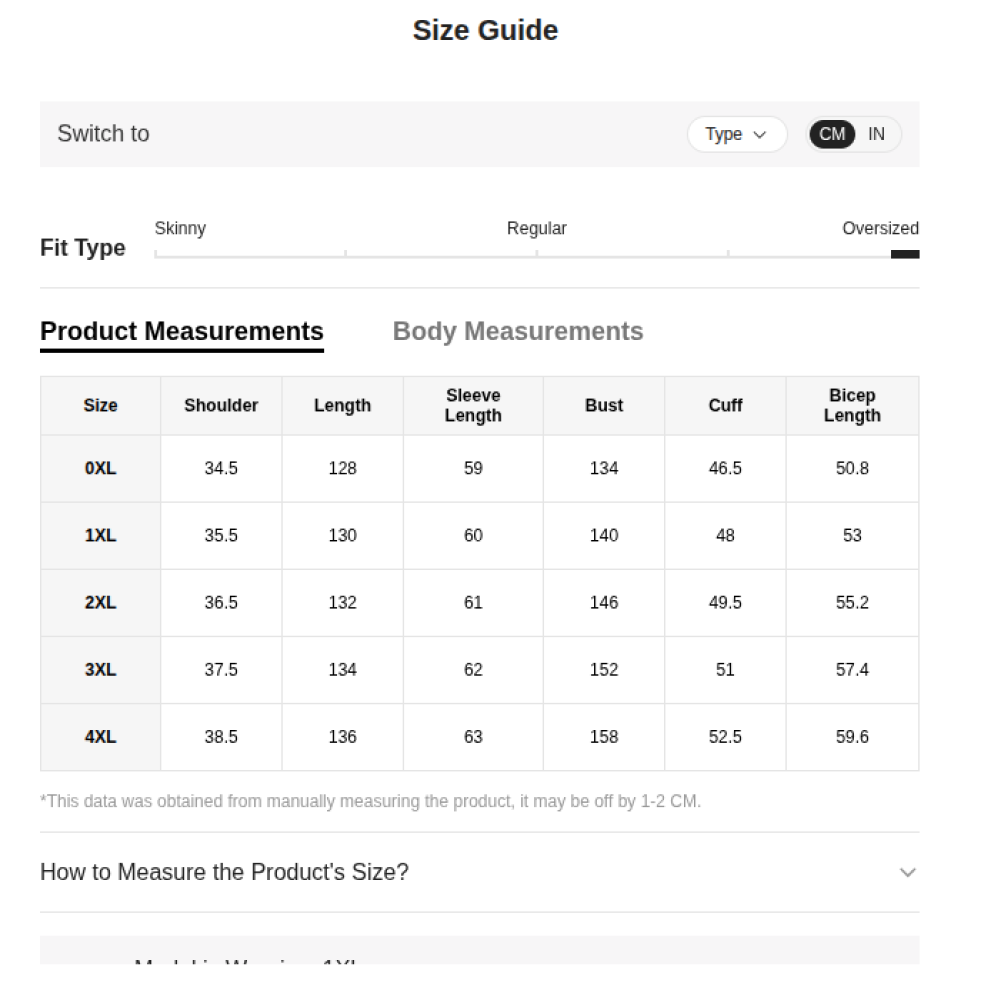Select the Product Measurements tab
The image size is (981, 1000).
182,331
